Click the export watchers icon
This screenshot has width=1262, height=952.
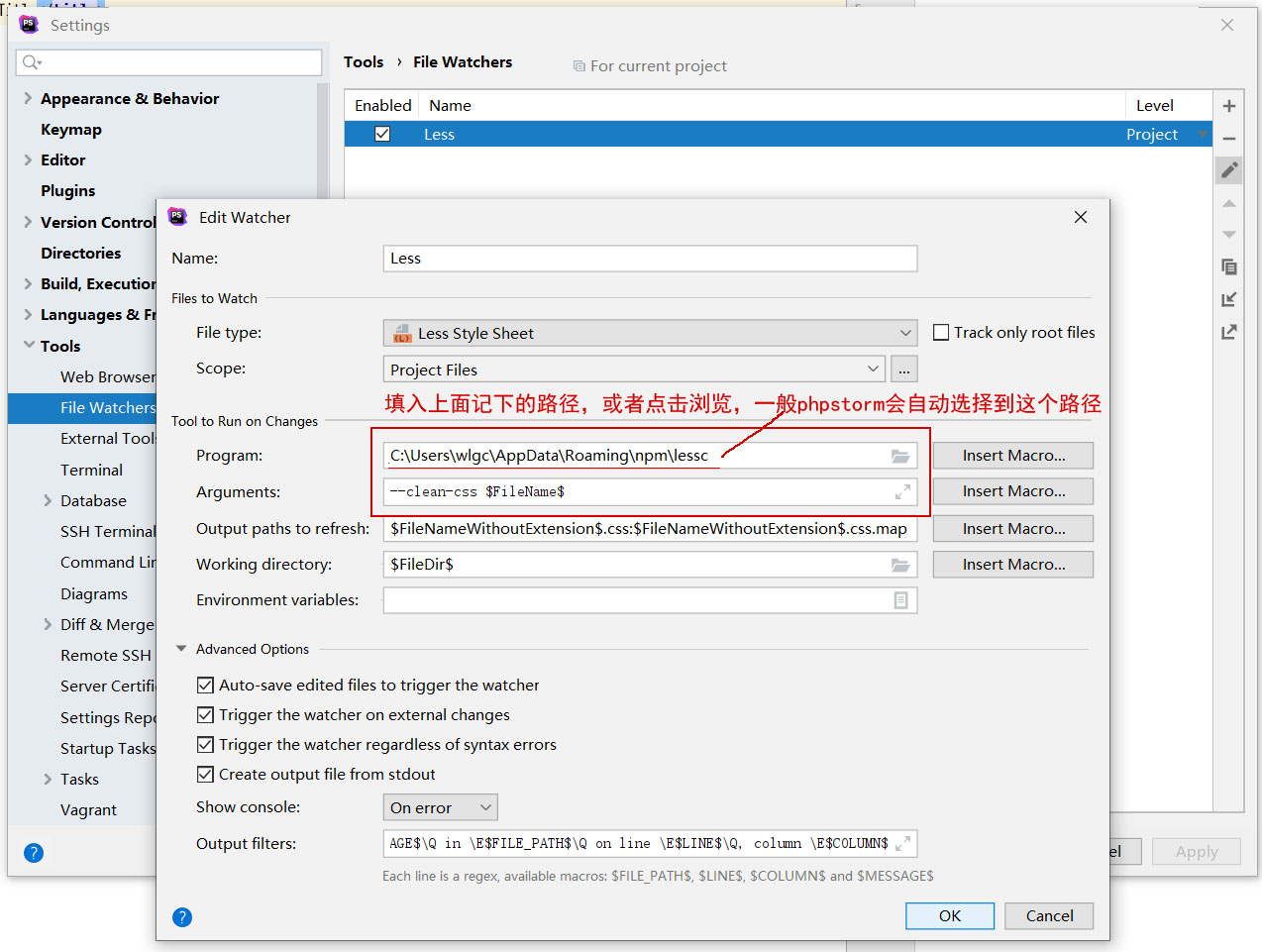point(1228,332)
